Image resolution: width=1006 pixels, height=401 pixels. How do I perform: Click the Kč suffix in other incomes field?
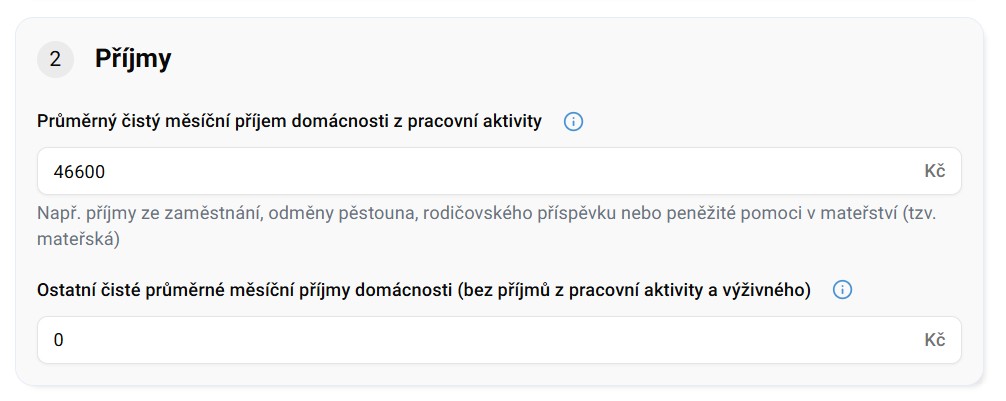coord(934,340)
